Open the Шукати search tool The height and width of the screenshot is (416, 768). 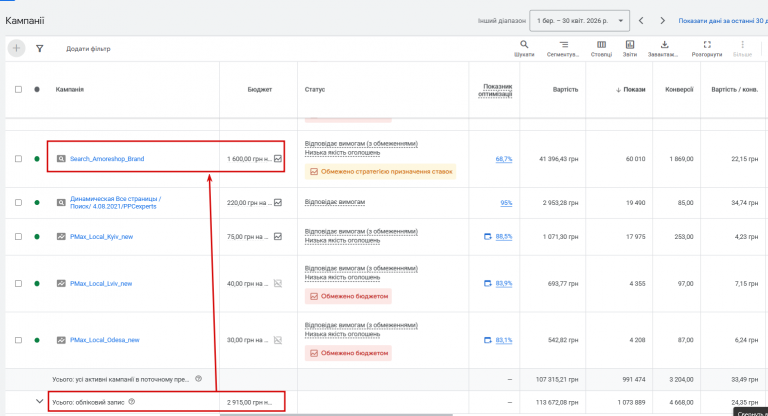pos(524,48)
